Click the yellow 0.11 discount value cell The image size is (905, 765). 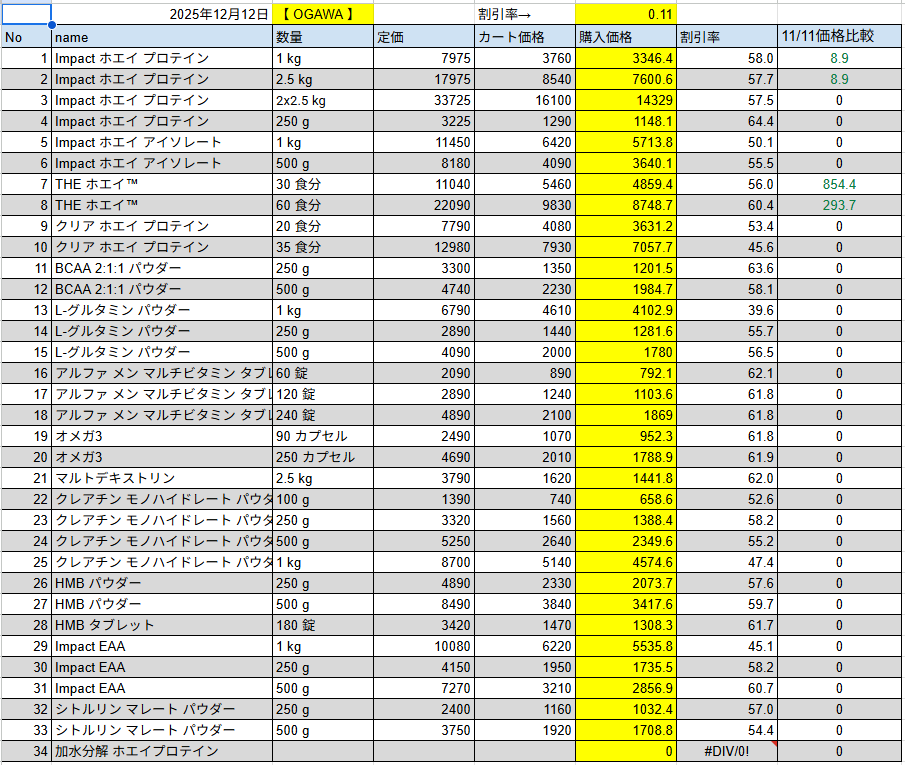coord(626,15)
